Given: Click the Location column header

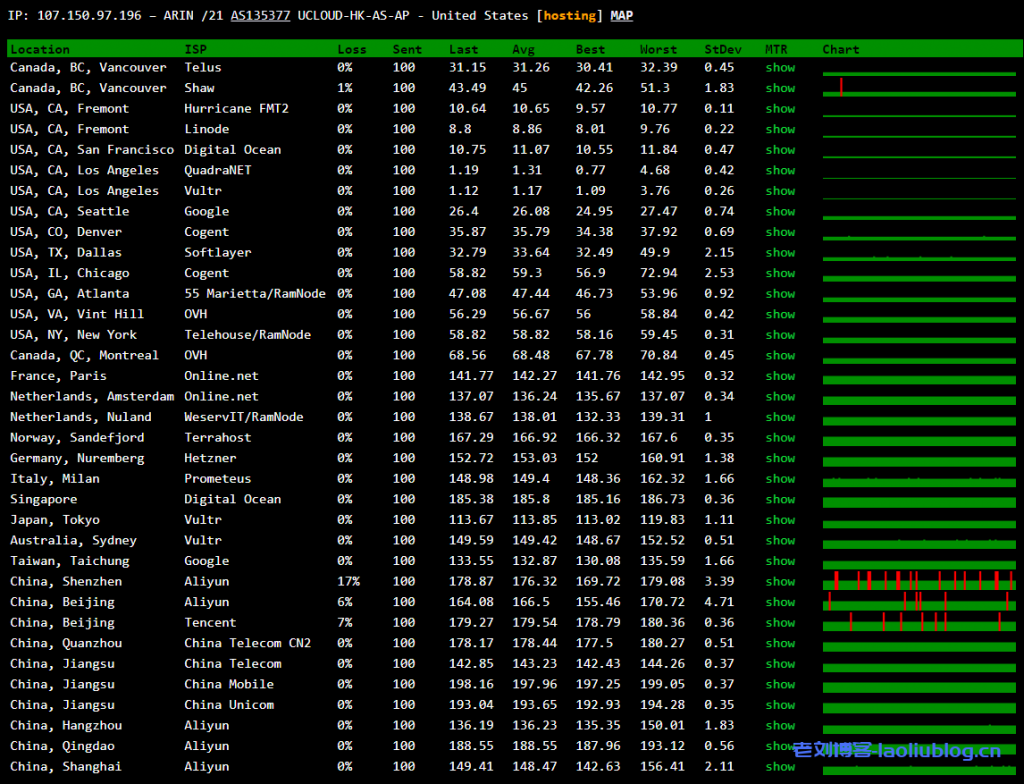Looking at the screenshot, I should coord(40,49).
